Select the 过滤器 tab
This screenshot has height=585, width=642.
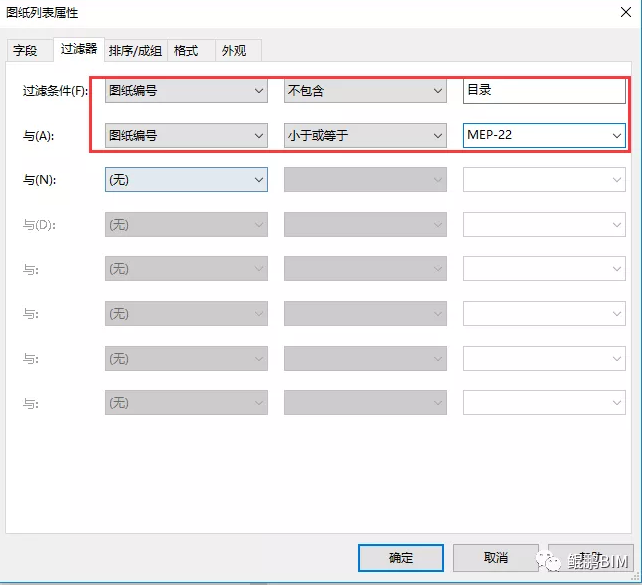point(78,48)
